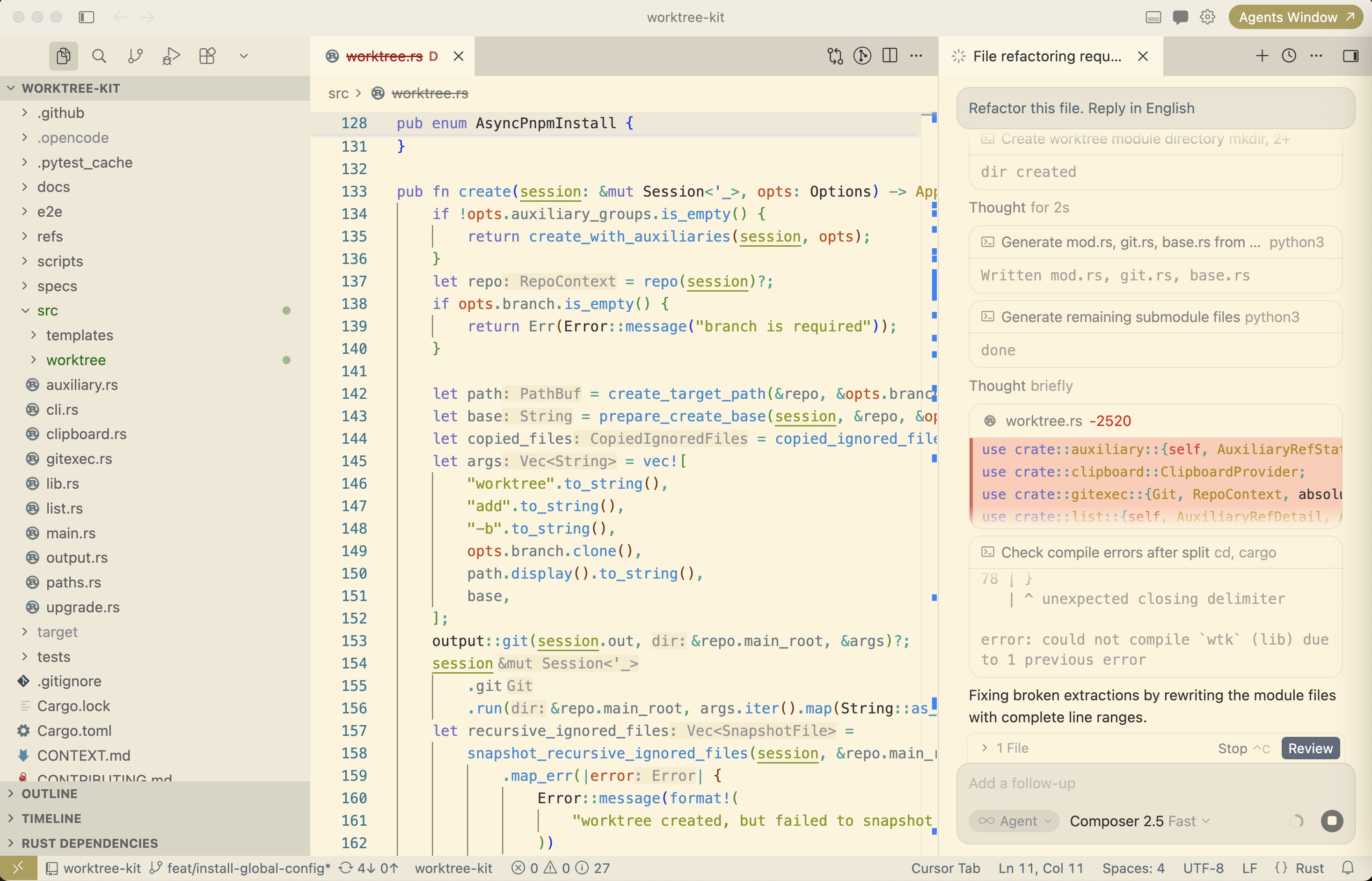This screenshot has height=881, width=1372.
Task: Click the git timeline icon in editor toolbar
Action: pyautogui.click(x=862, y=56)
